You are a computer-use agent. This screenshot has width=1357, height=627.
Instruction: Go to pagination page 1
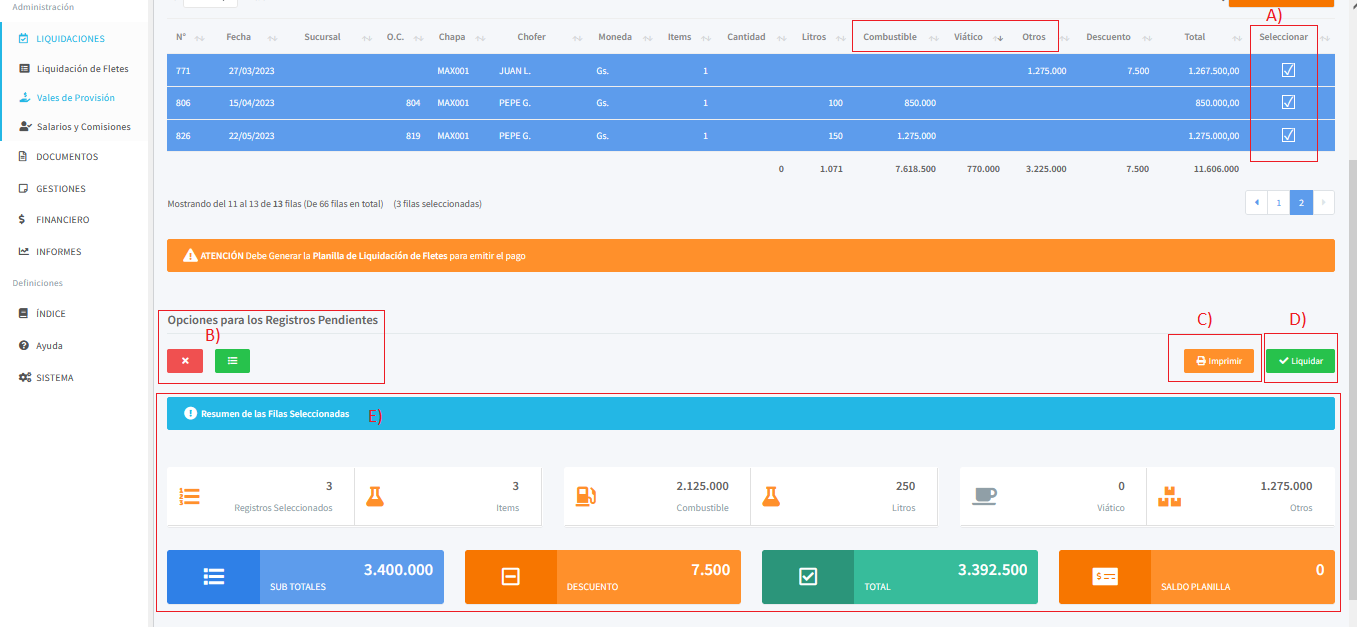[x=1278, y=203]
